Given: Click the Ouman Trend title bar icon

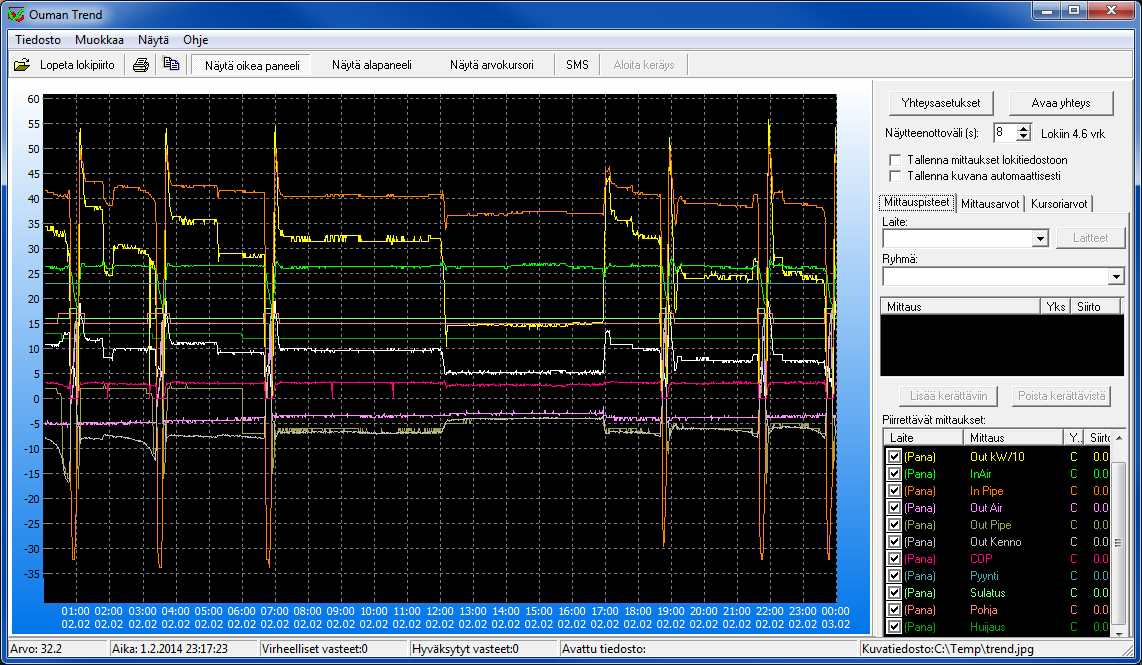Looking at the screenshot, I should point(14,14).
